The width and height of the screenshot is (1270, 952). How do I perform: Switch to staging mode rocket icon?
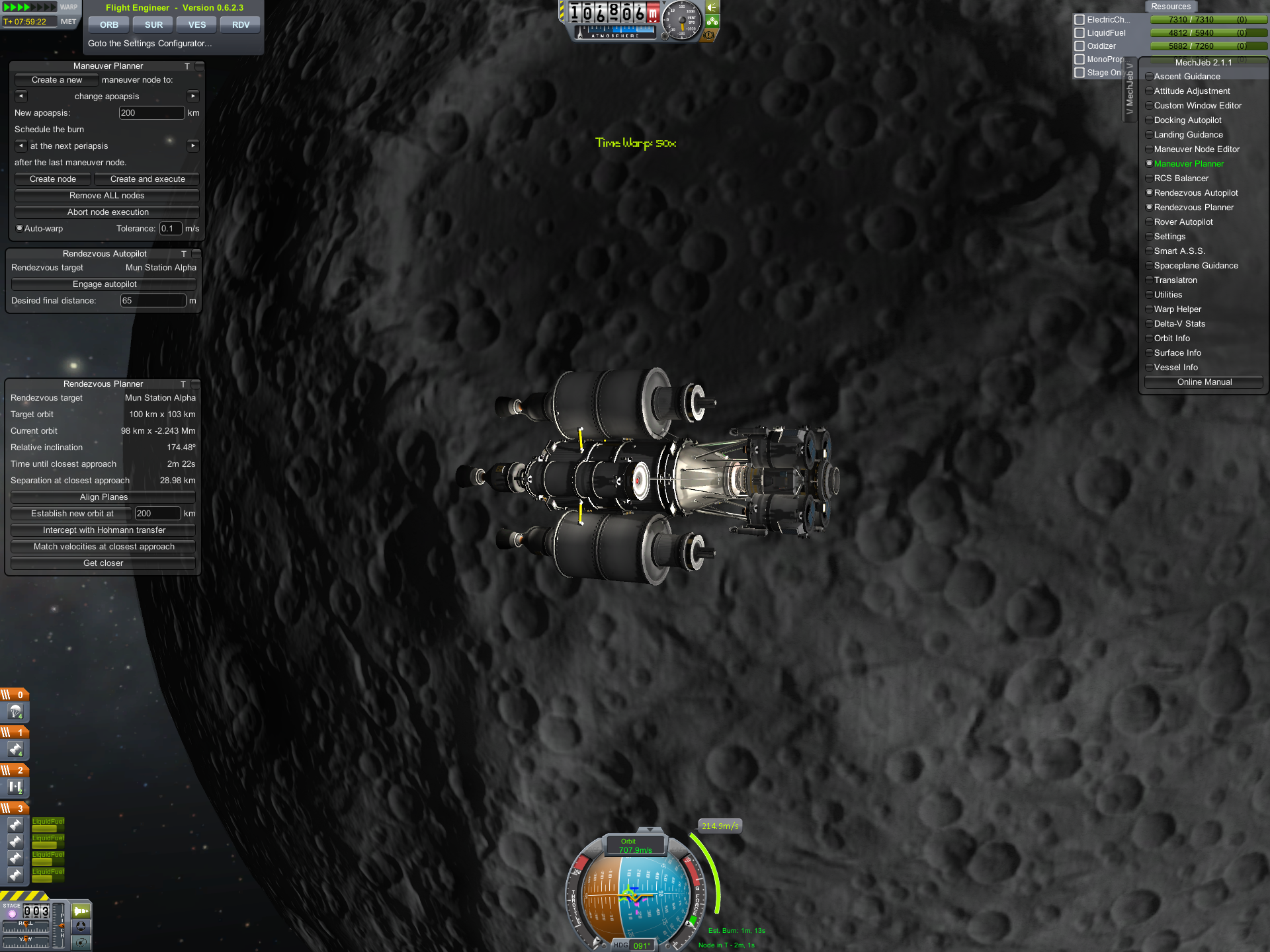[81, 911]
